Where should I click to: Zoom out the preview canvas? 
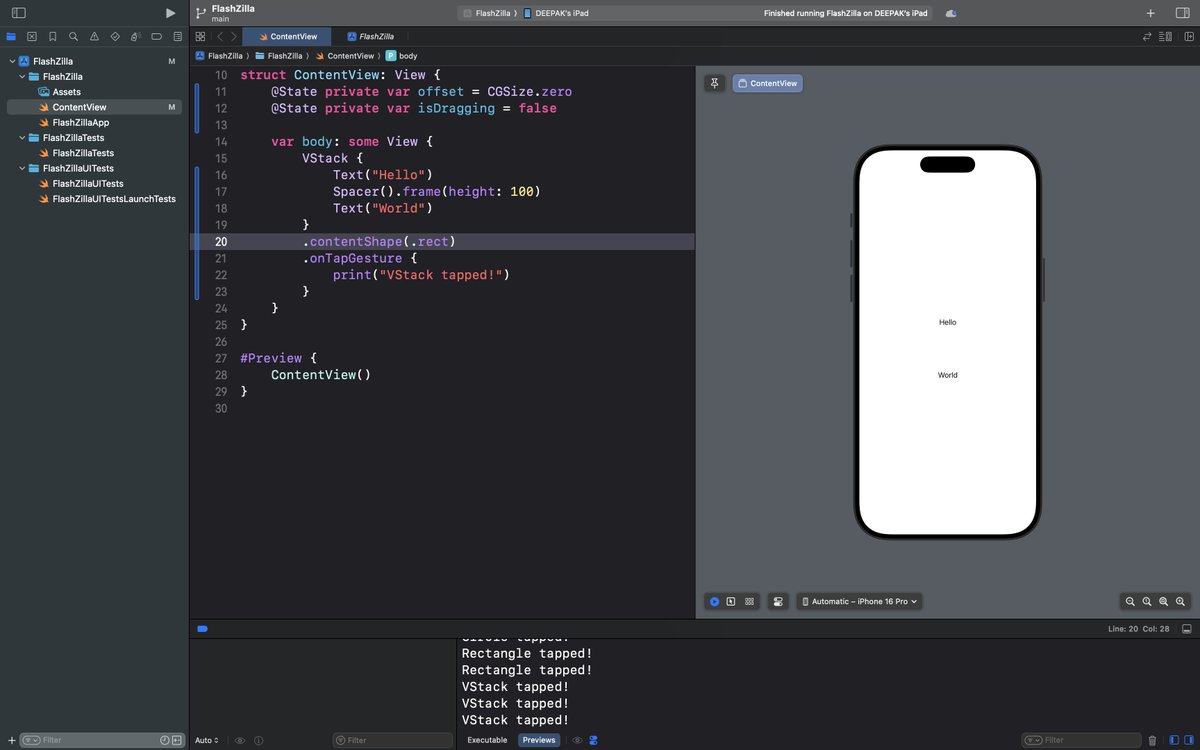1130,601
